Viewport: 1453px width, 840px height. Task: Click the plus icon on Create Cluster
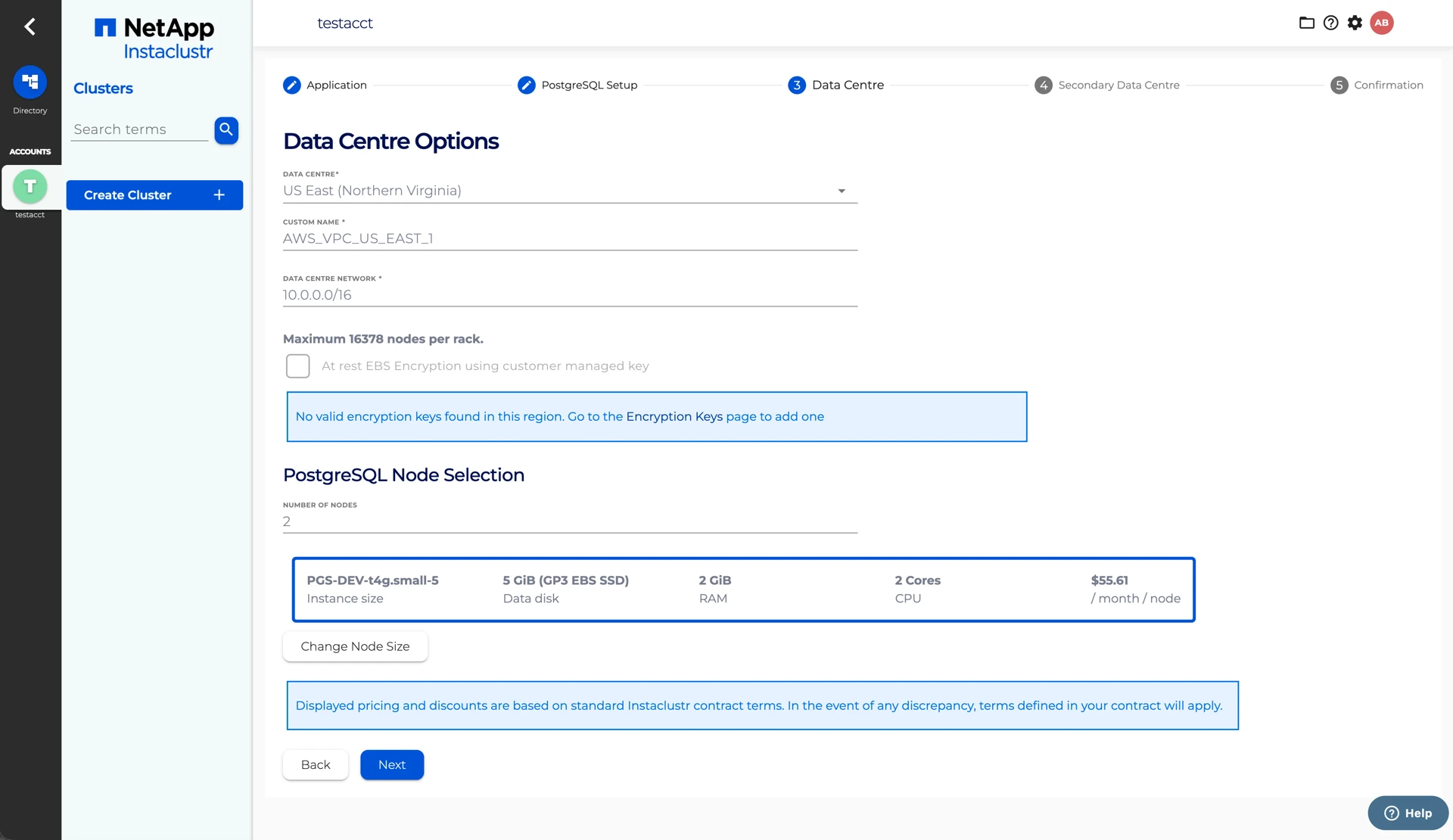(219, 195)
